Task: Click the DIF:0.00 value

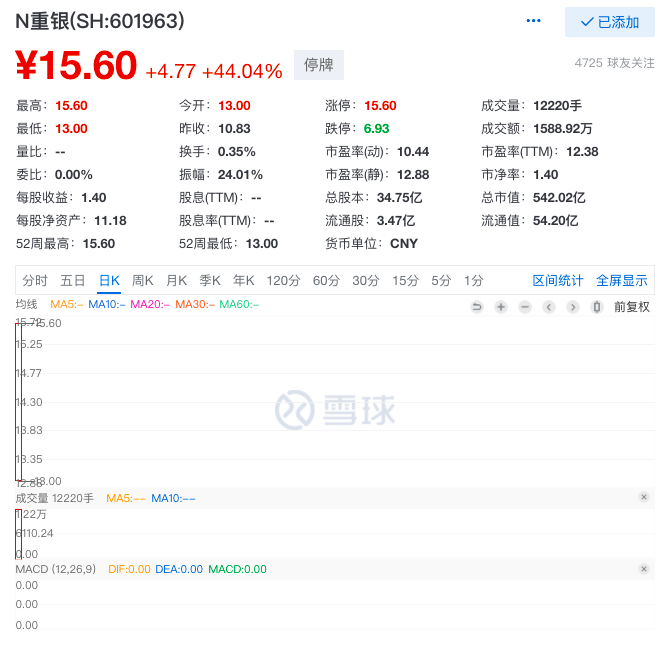Action: [129, 569]
